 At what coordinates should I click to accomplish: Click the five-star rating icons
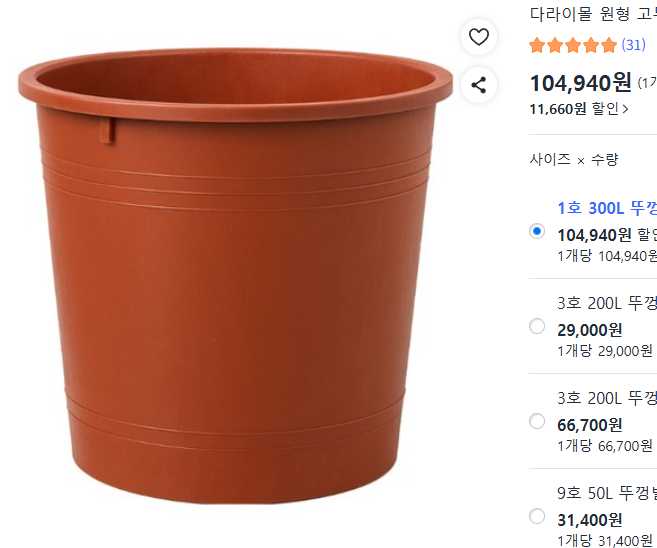[573, 45]
